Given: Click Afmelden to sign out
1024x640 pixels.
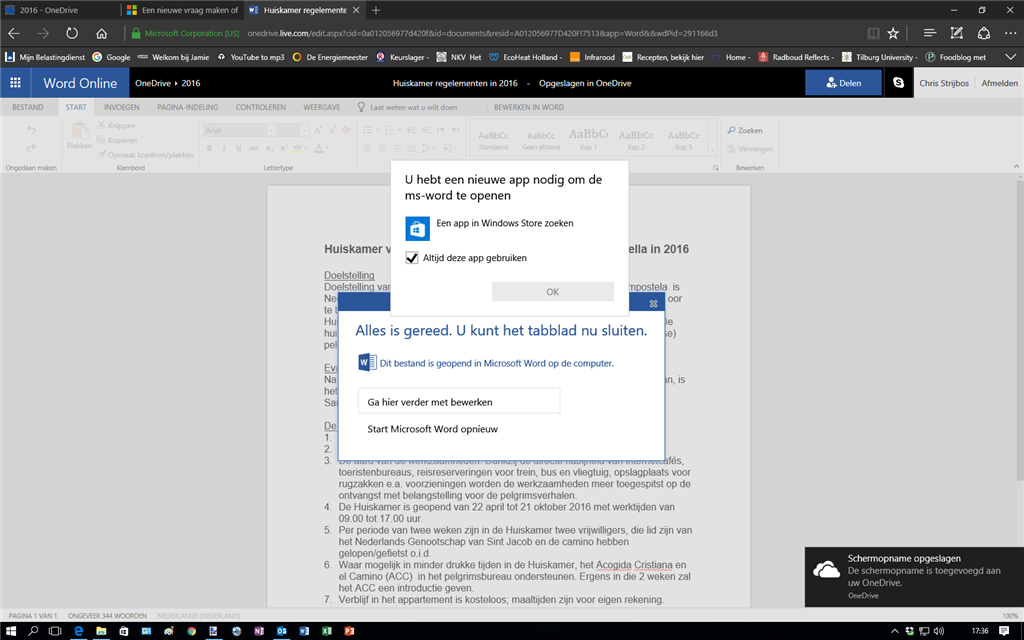Looking at the screenshot, I should pos(999,83).
